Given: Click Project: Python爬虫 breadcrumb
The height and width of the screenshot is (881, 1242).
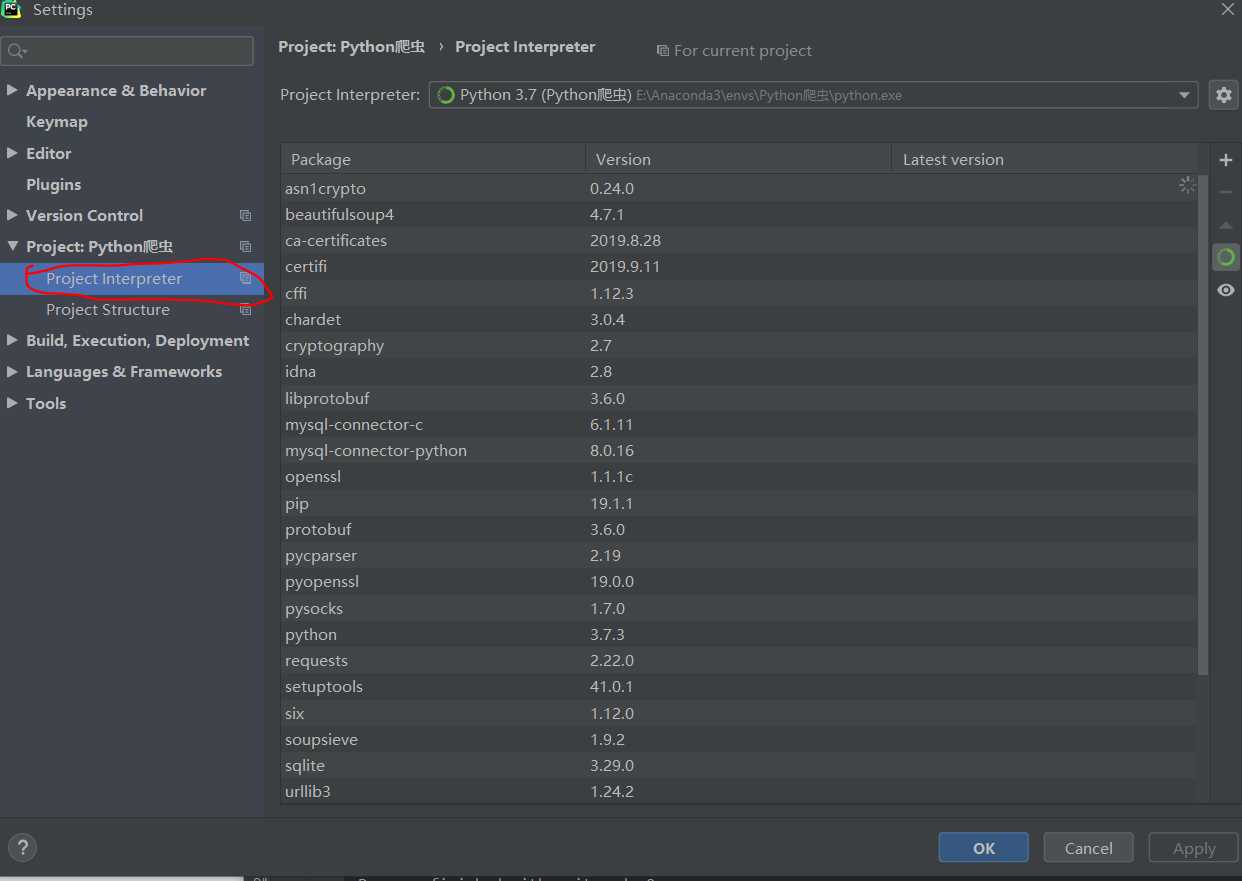Looking at the screenshot, I should point(352,47).
